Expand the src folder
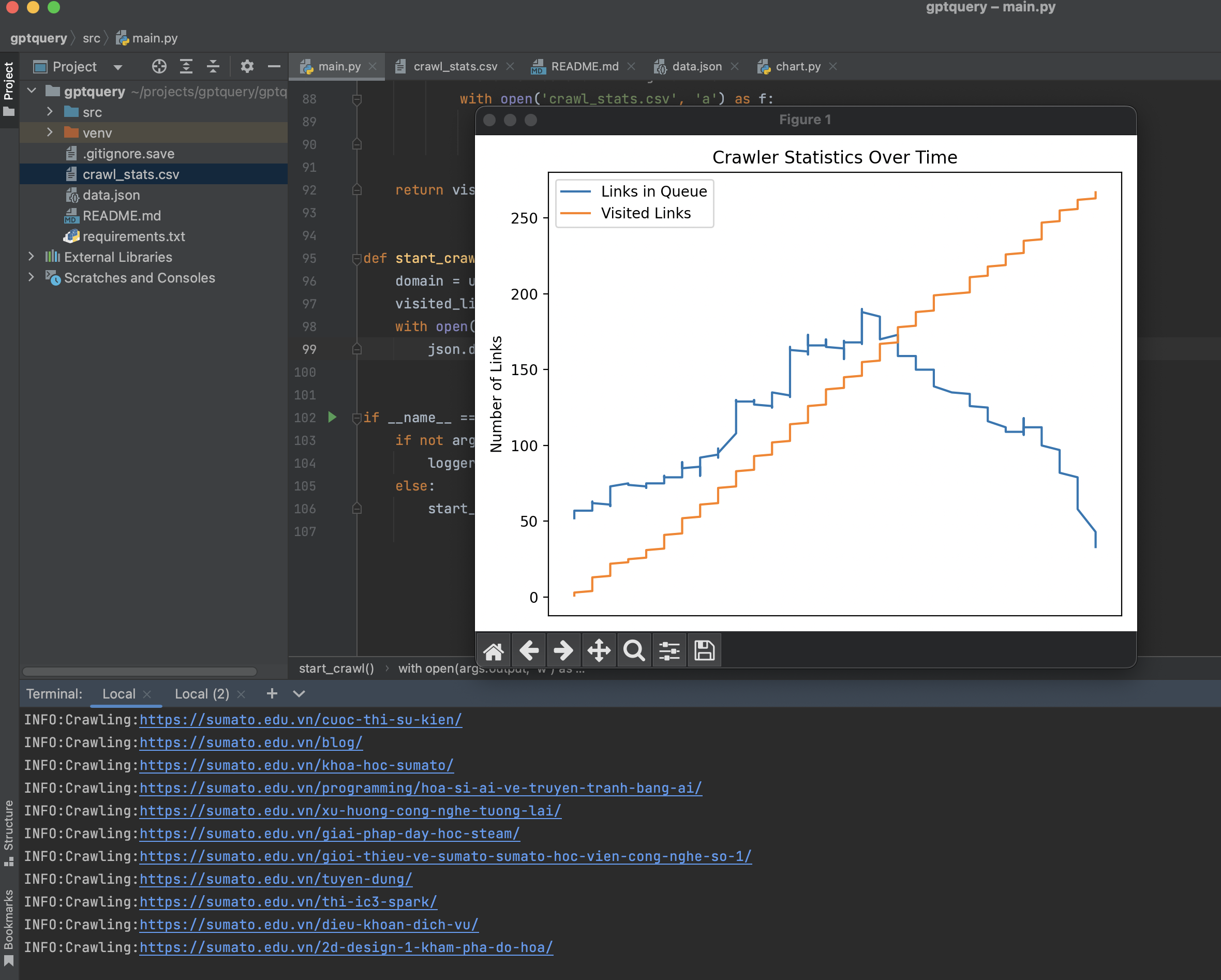 click(50, 112)
